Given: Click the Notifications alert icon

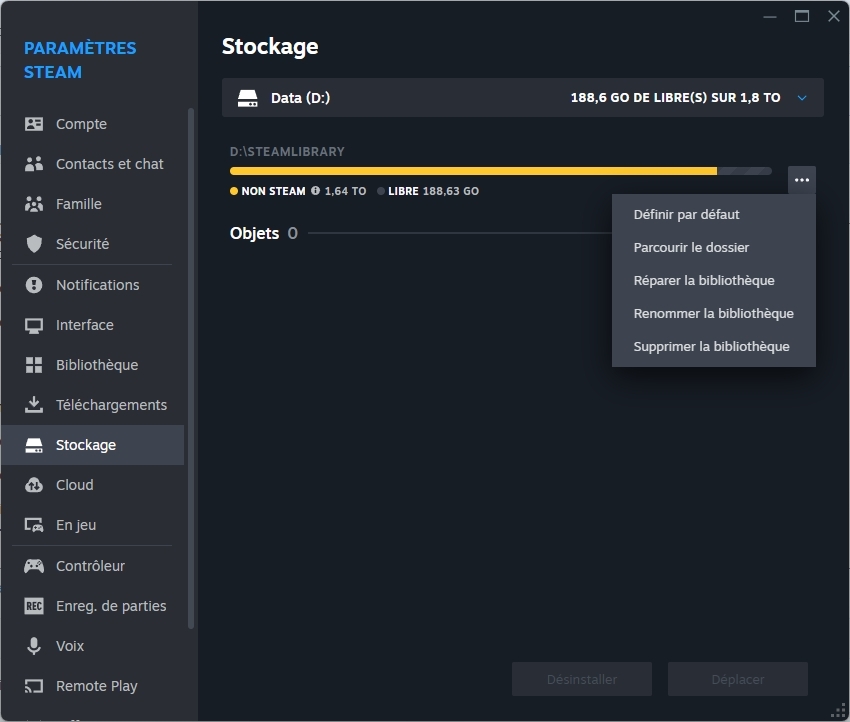Looking at the screenshot, I should [x=34, y=285].
